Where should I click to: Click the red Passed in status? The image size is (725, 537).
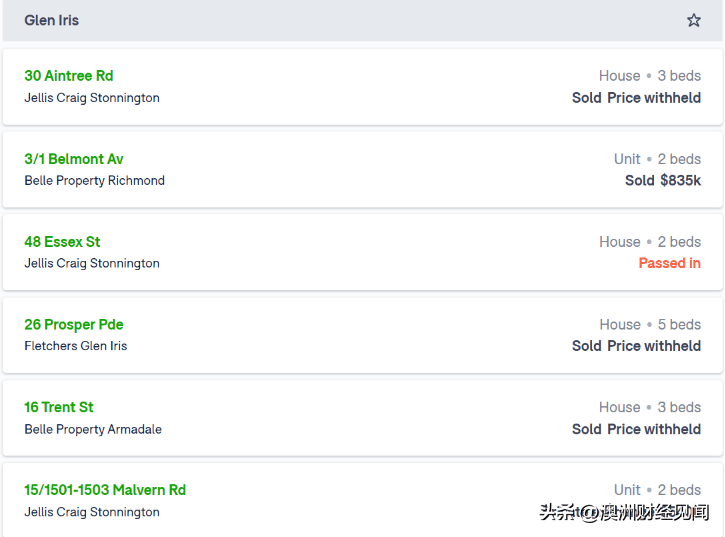coord(670,263)
